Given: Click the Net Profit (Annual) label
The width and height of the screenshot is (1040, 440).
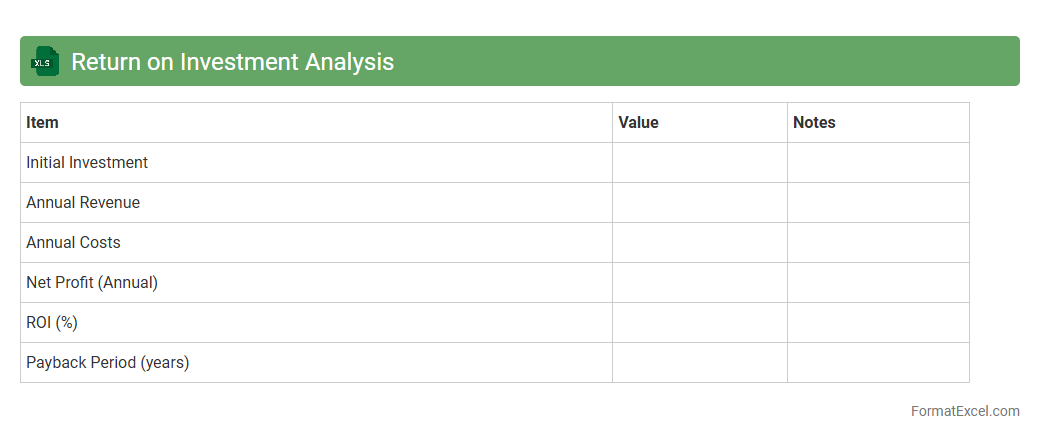Looking at the screenshot, I should tap(92, 282).
